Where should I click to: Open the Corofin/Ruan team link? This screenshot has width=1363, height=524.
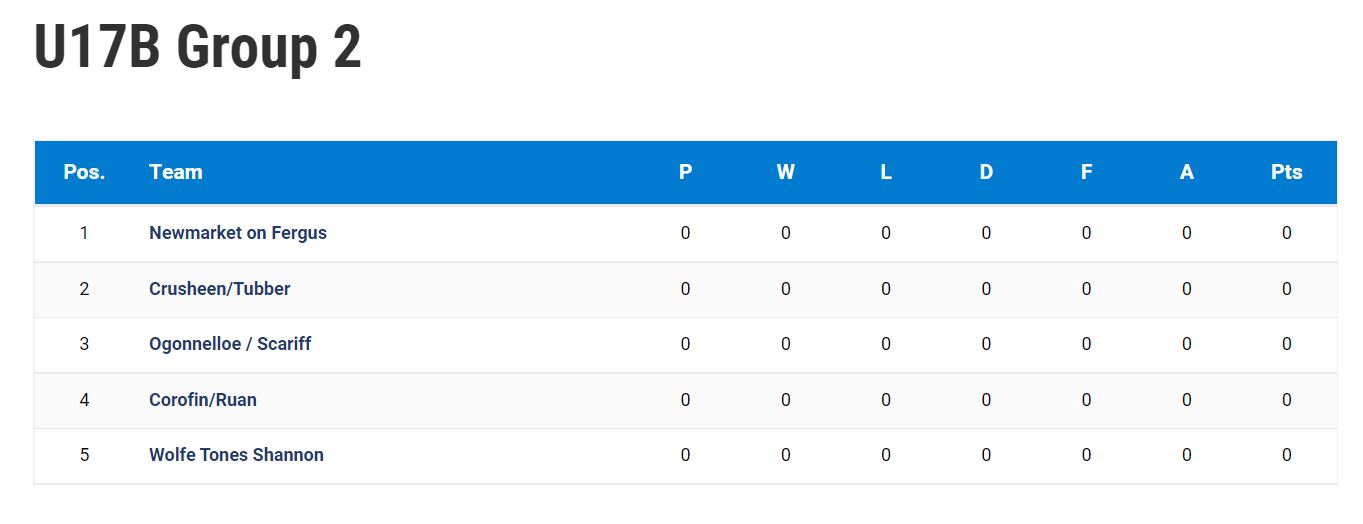pyautogui.click(x=203, y=400)
